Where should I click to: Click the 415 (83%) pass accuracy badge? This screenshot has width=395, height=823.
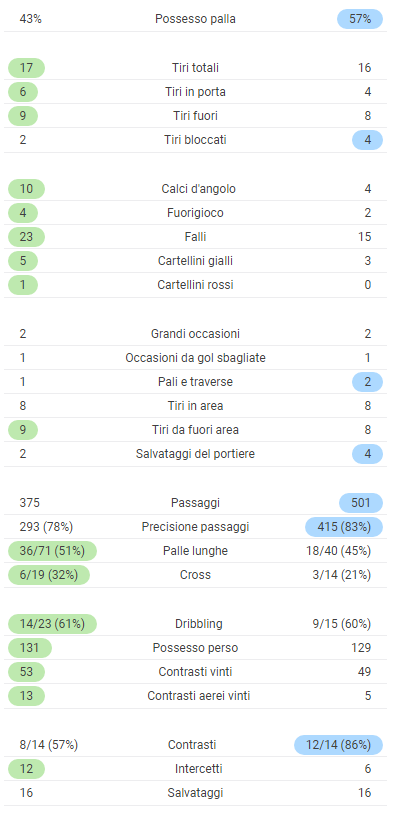coord(344,527)
